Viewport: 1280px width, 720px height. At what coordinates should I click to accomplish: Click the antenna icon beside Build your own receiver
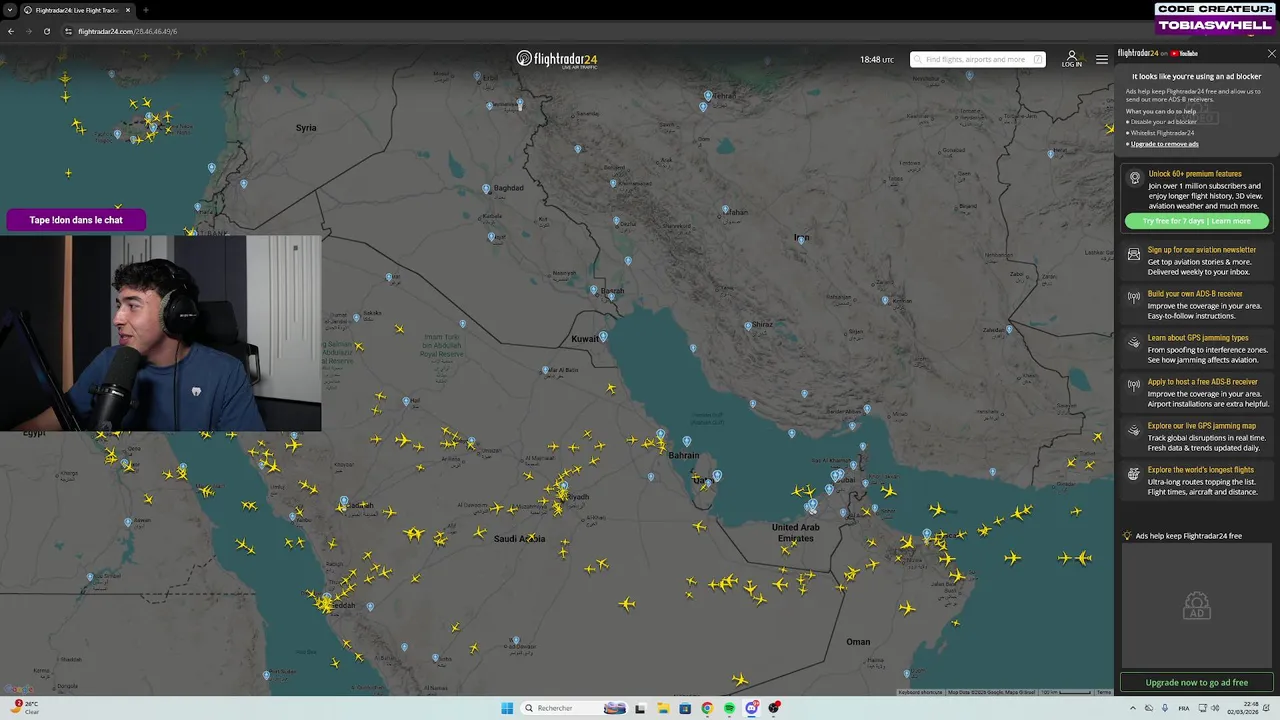click(1134, 297)
